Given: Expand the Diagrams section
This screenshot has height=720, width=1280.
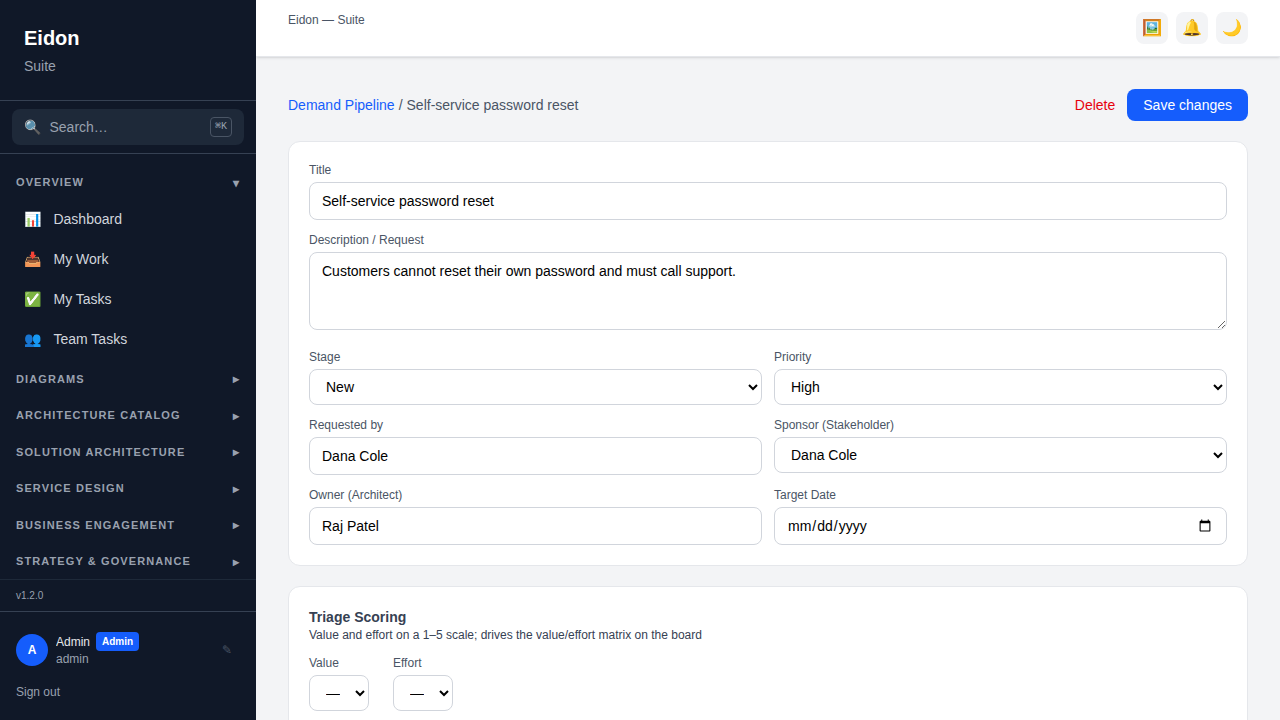Looking at the screenshot, I should pyautogui.click(x=128, y=379).
